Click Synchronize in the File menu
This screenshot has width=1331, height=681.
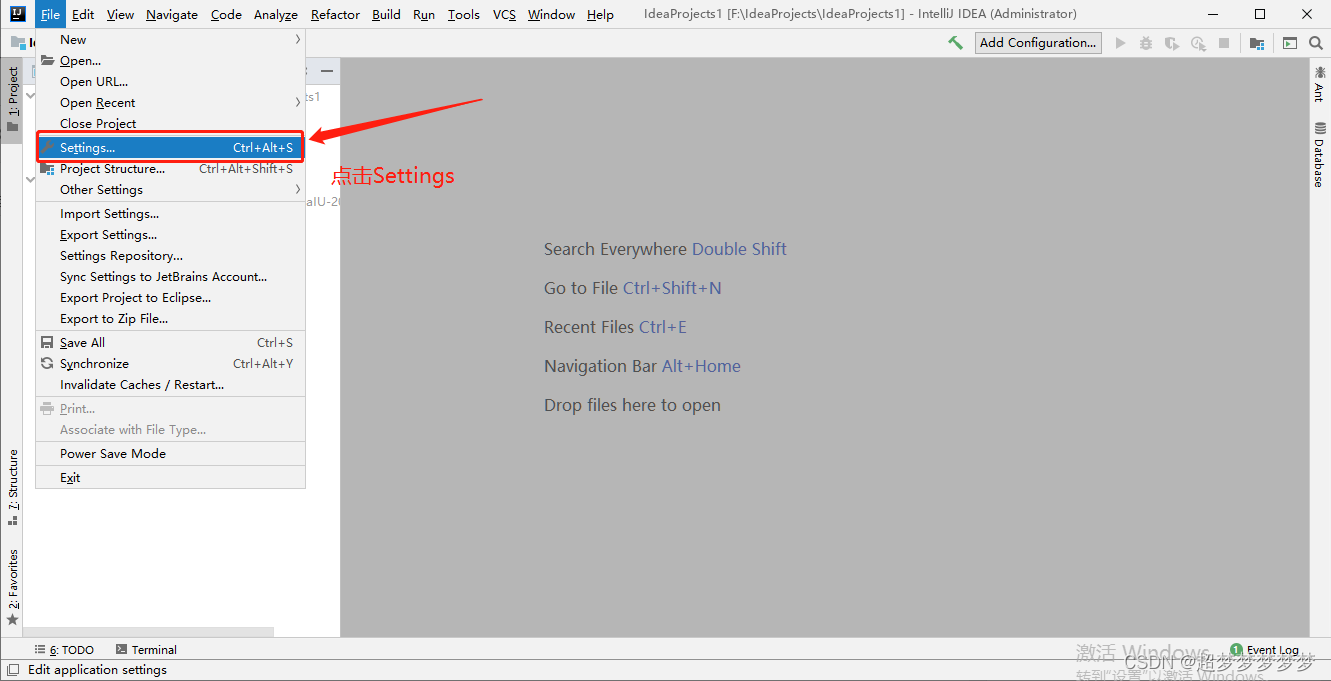[x=170, y=364]
